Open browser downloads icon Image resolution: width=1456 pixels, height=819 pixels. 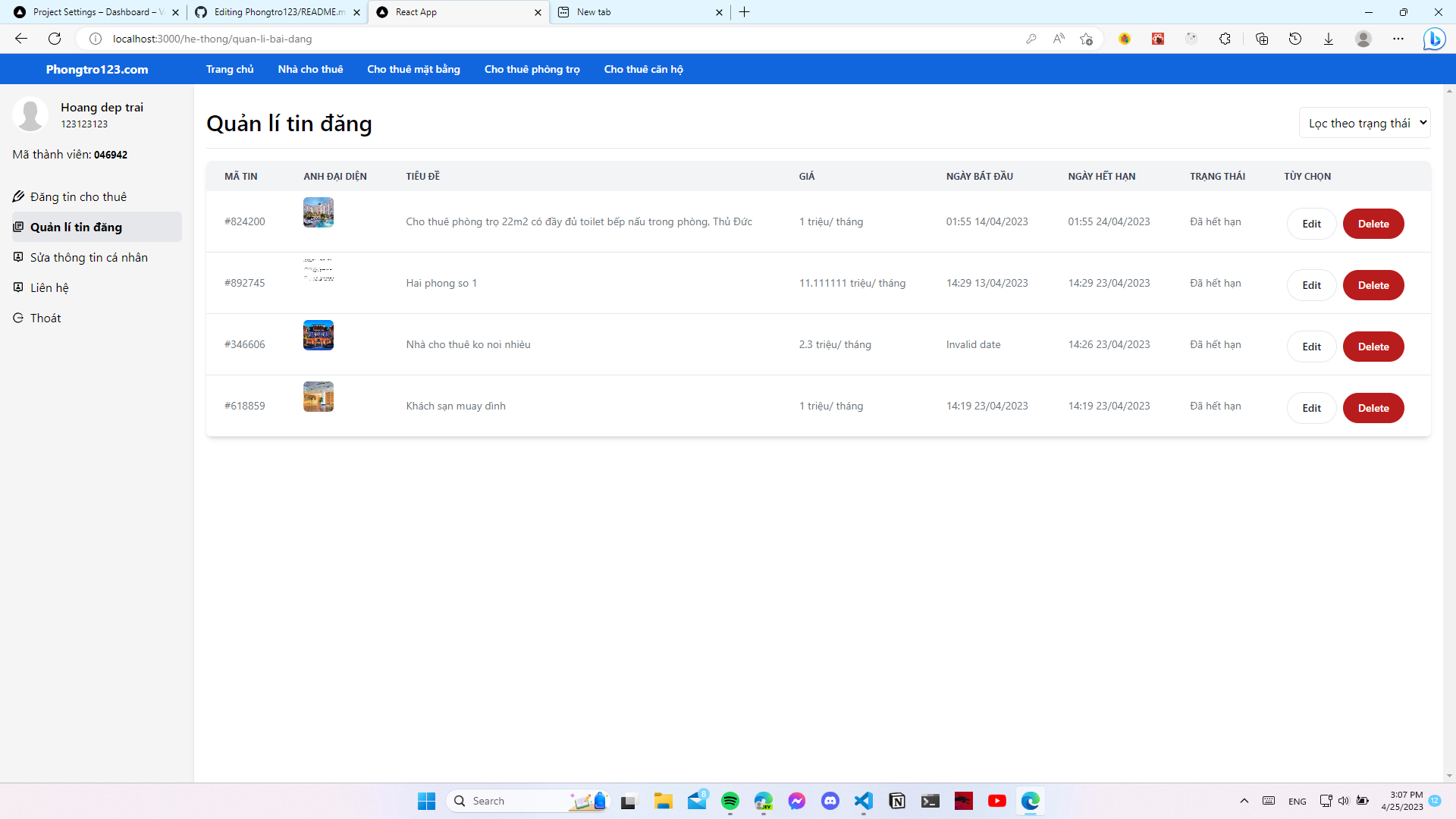coord(1329,39)
